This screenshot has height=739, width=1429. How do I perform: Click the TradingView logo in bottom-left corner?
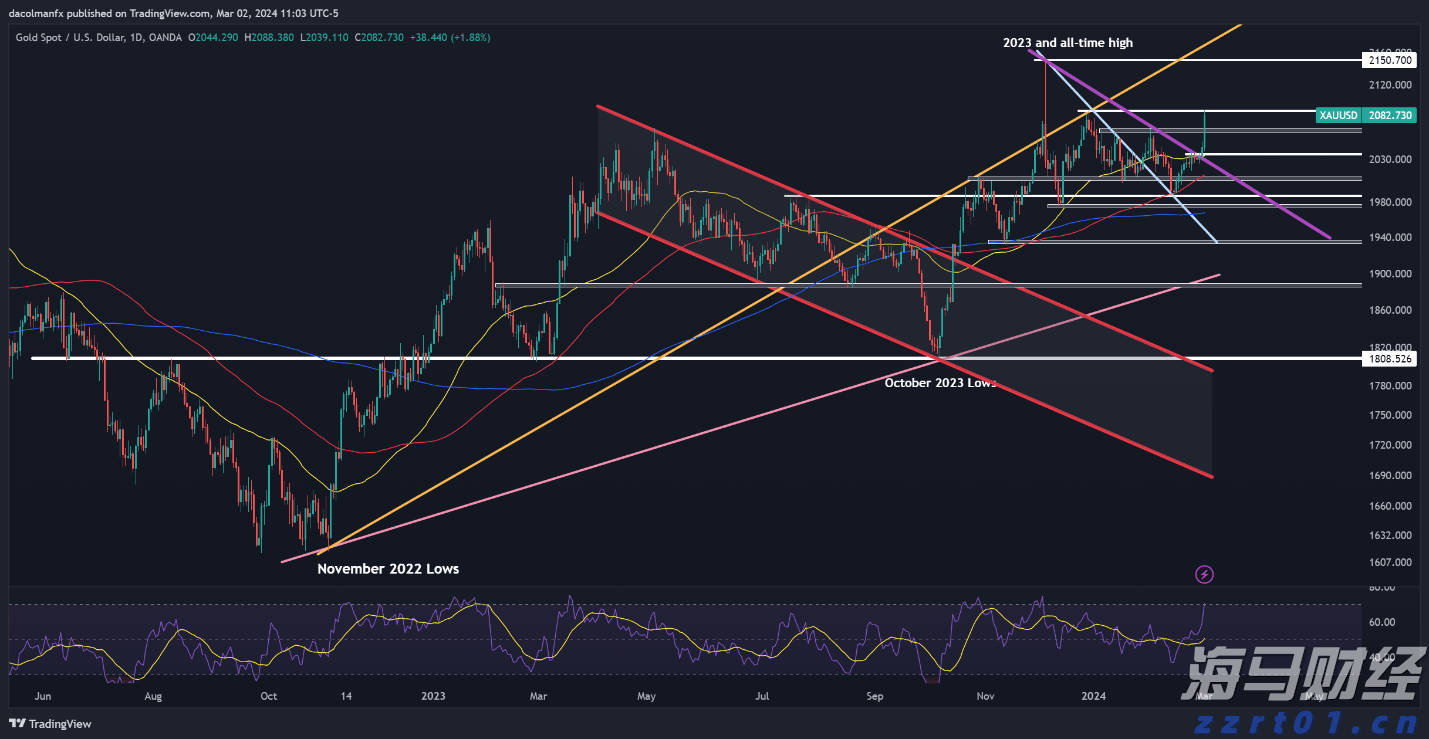click(50, 724)
